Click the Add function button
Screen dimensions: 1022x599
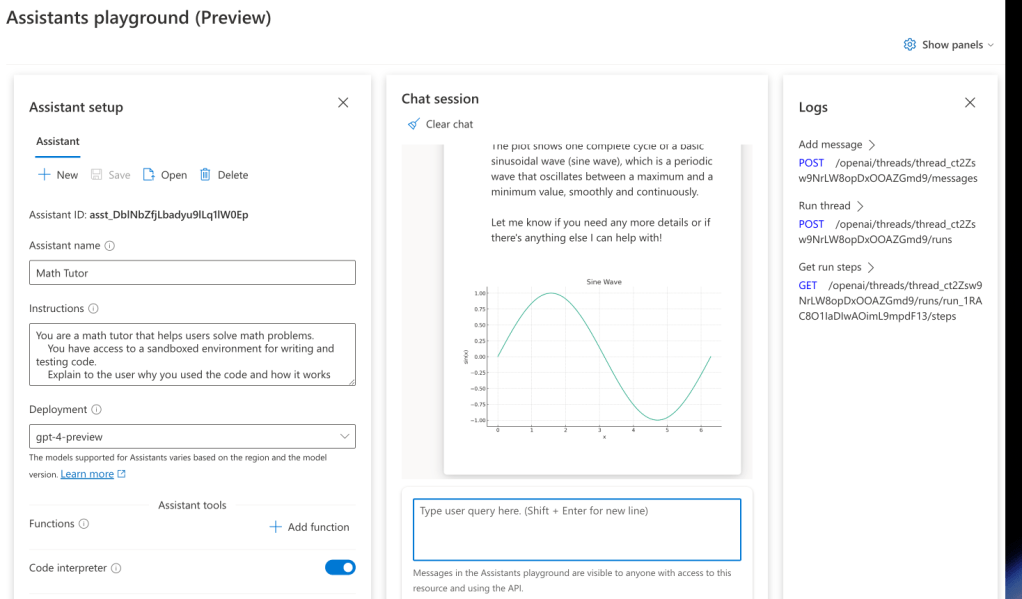[310, 527]
